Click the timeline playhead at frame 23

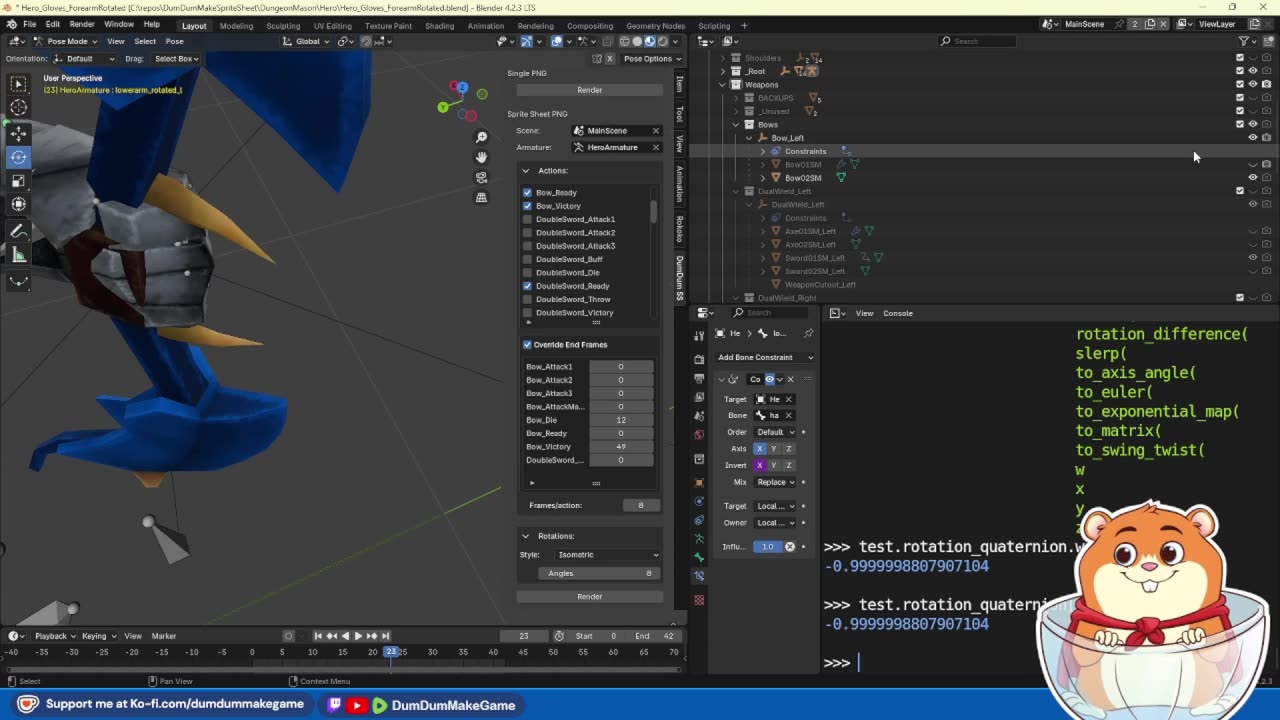pyautogui.click(x=392, y=652)
